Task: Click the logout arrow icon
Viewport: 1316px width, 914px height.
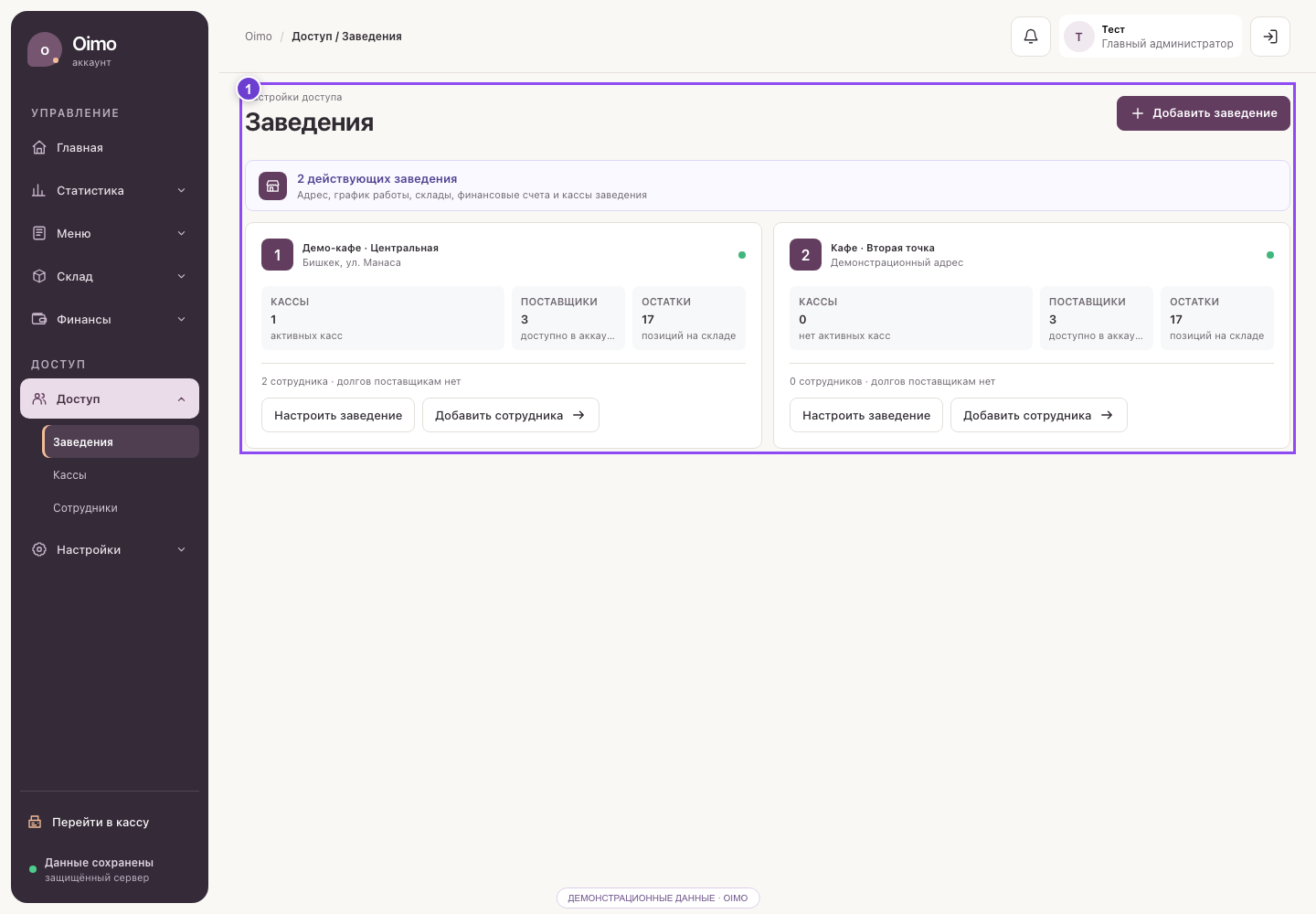Action: 1270,37
